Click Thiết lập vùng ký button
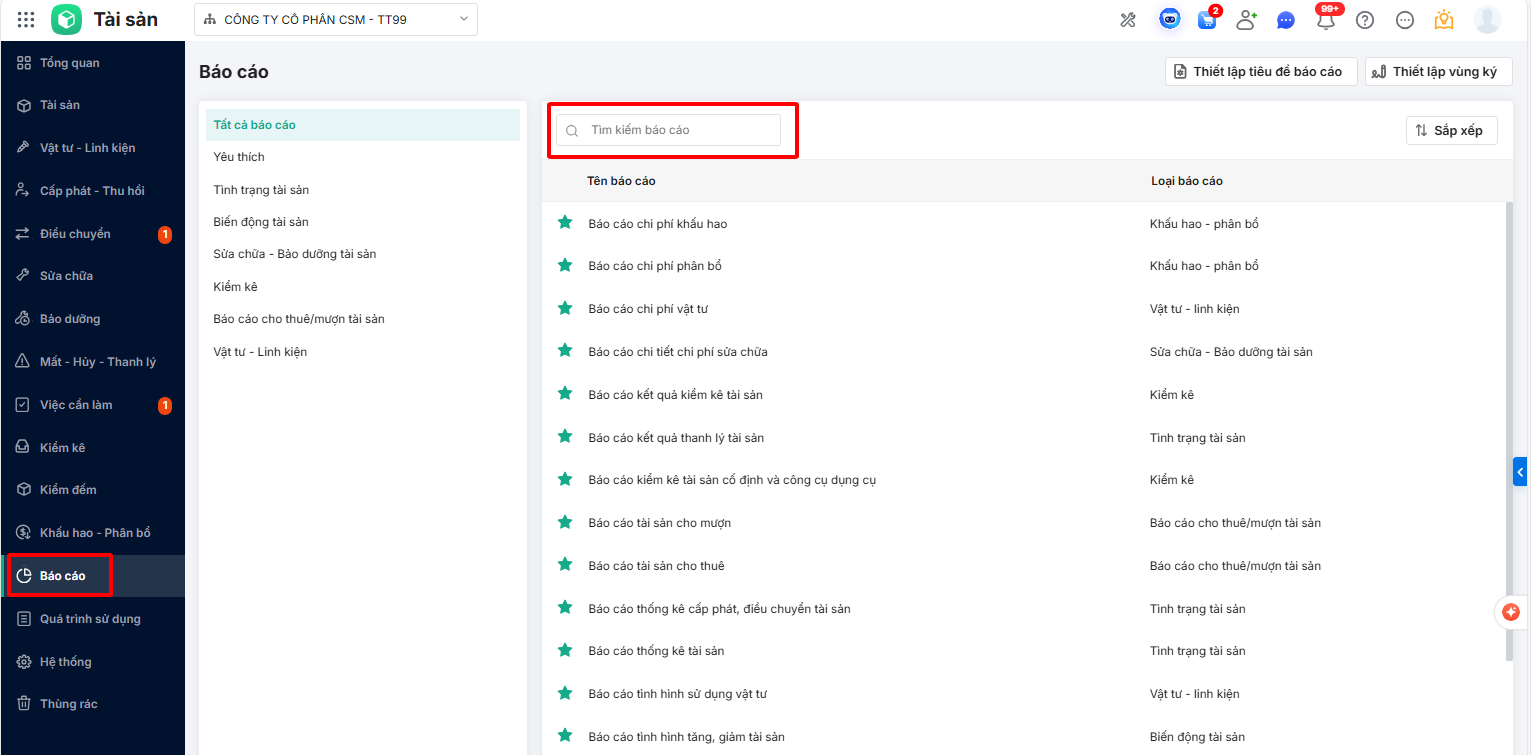This screenshot has width=1531, height=755. 1438,72
